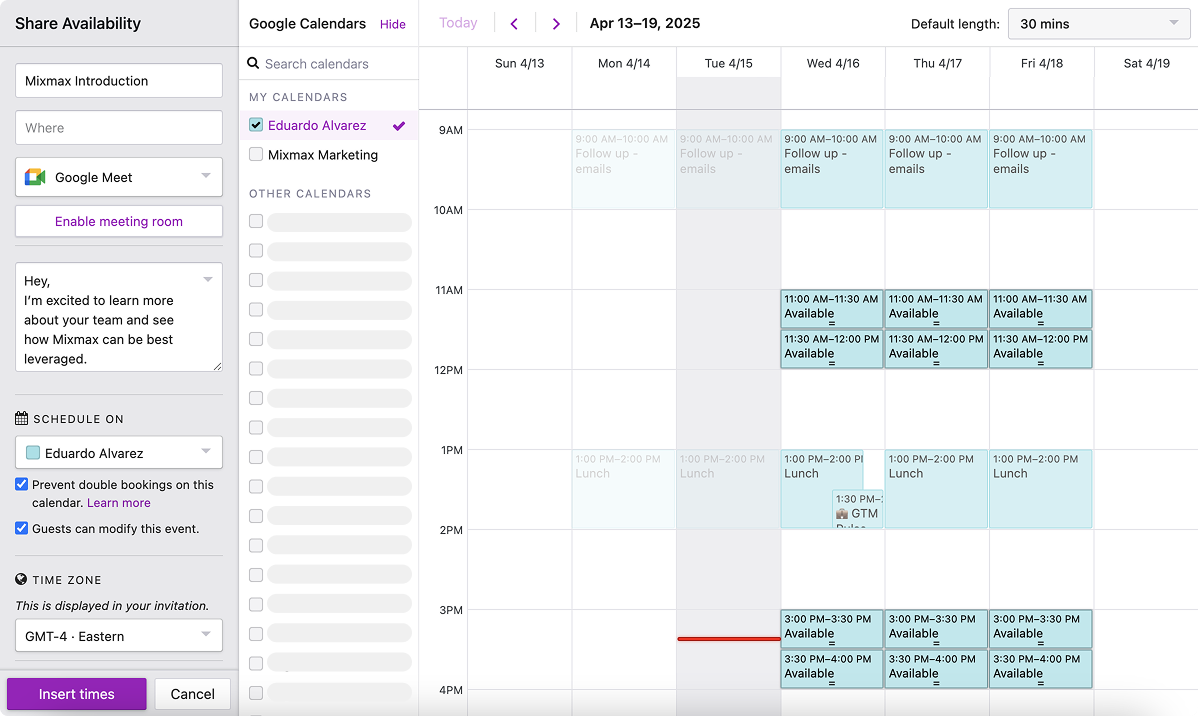The height and width of the screenshot is (716, 1198).
Task: Click Thursday's Lunch event
Action: tap(936, 489)
